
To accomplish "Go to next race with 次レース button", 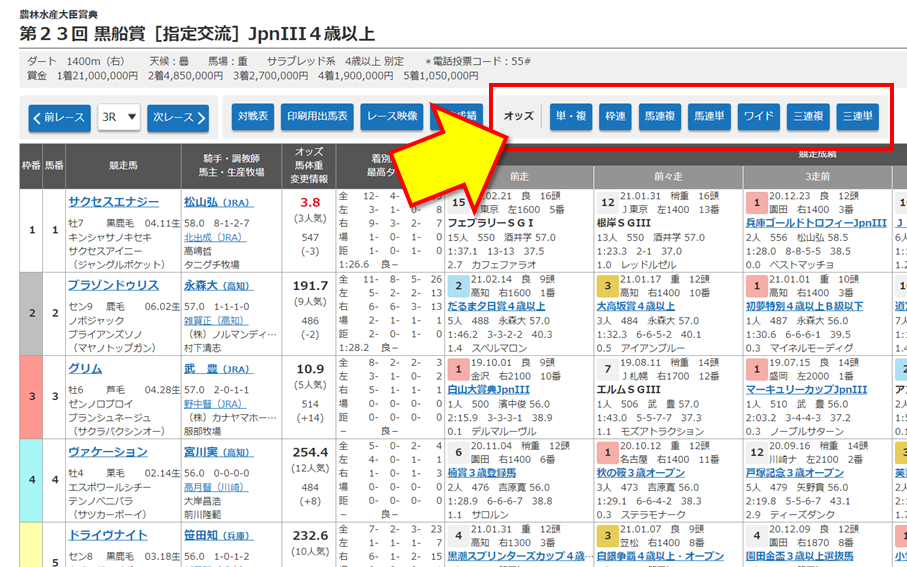I will click(179, 117).
